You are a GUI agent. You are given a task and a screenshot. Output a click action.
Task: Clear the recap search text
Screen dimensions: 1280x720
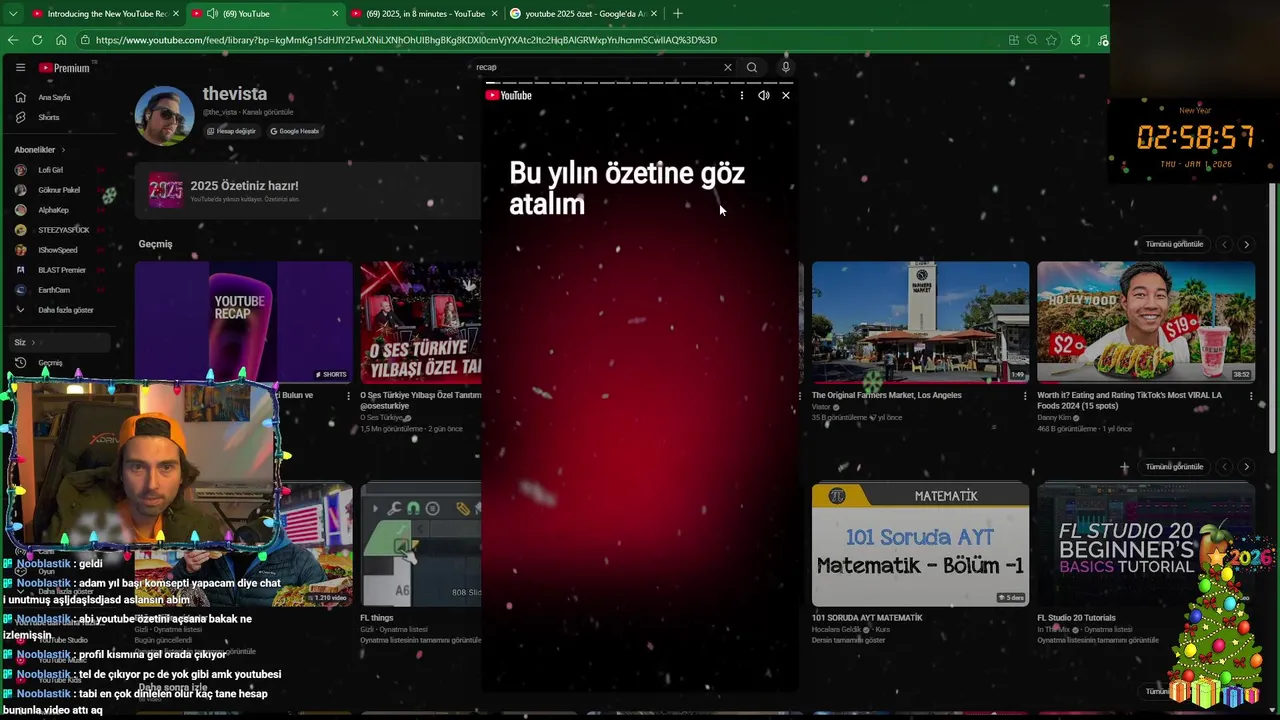point(727,67)
